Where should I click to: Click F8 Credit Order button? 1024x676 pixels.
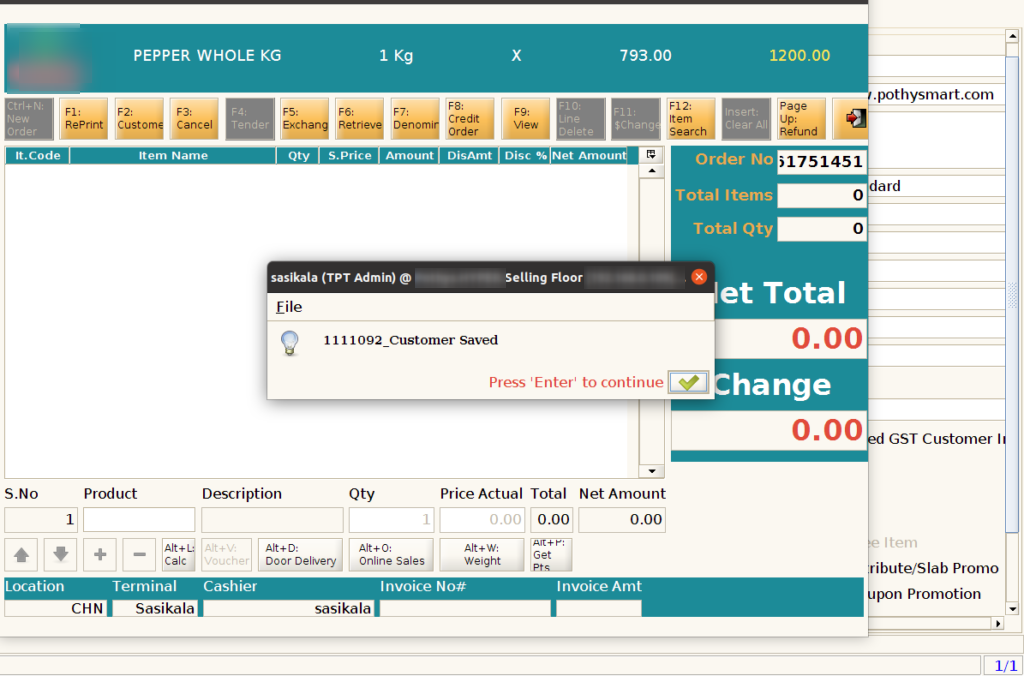click(470, 119)
